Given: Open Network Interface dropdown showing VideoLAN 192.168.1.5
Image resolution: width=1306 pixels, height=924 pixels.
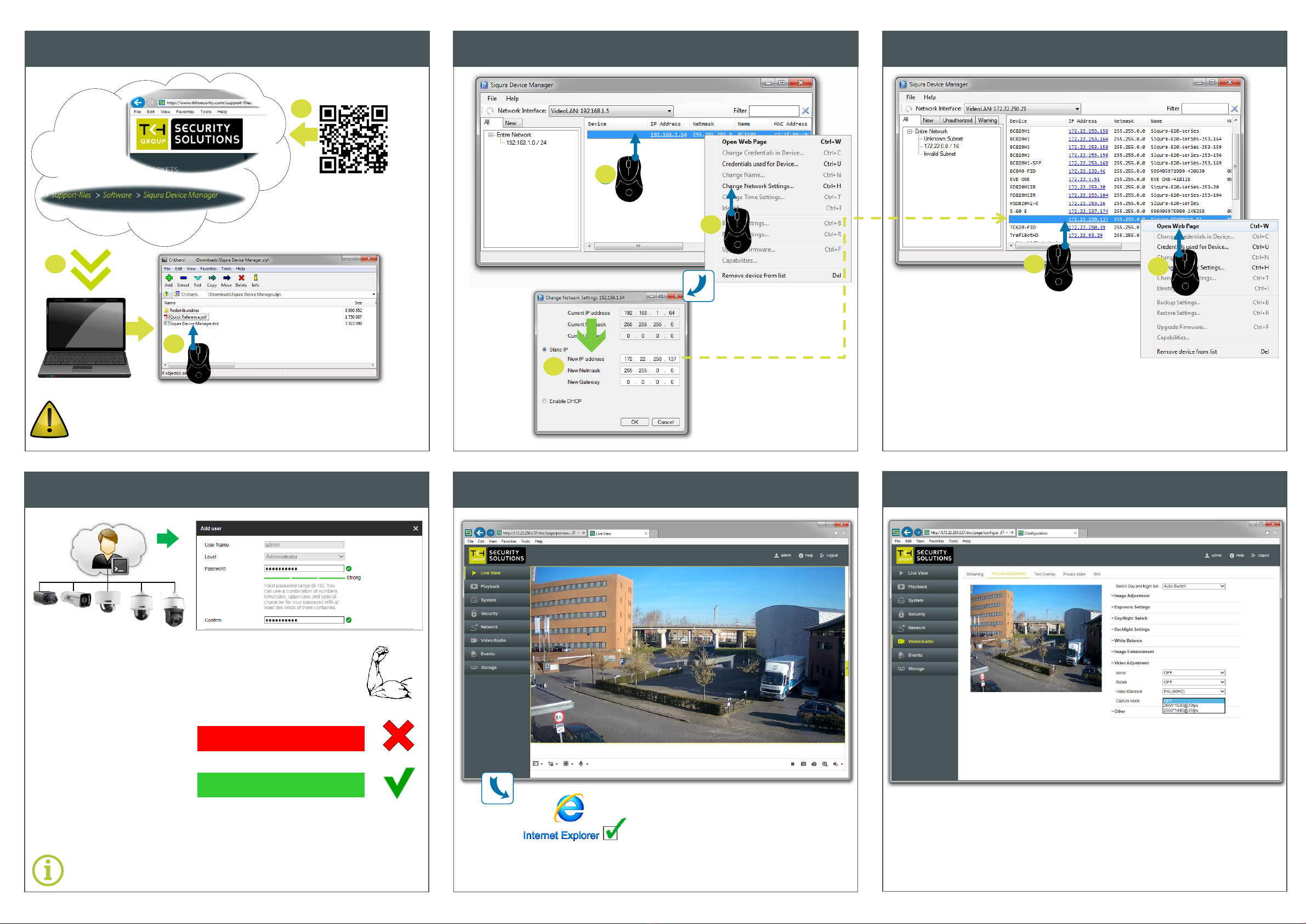Looking at the screenshot, I should coord(611,111).
